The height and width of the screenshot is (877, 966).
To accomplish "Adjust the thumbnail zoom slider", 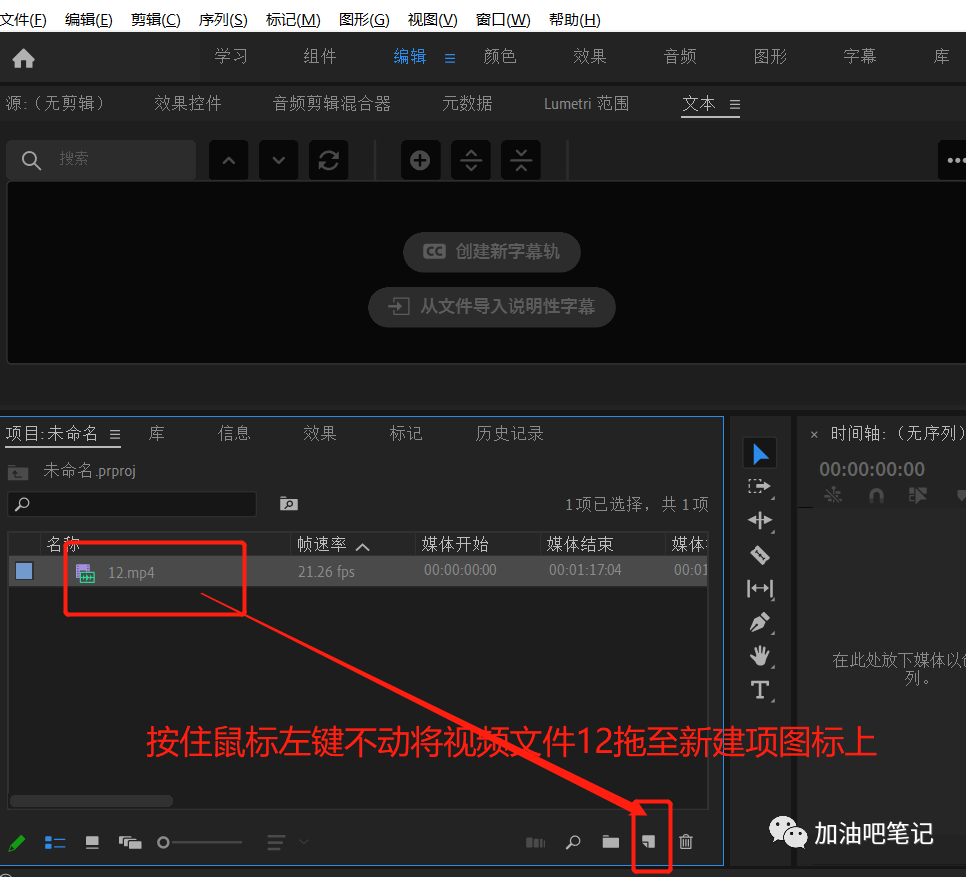I will [x=200, y=842].
